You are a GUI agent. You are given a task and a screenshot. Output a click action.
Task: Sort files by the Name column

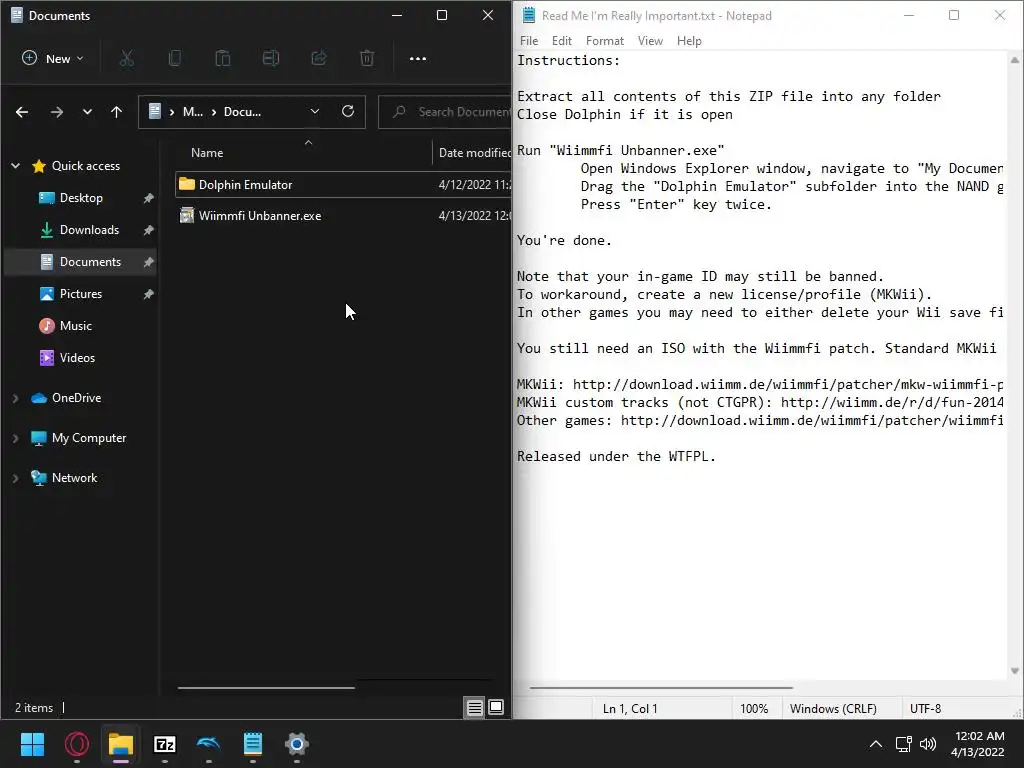click(207, 153)
